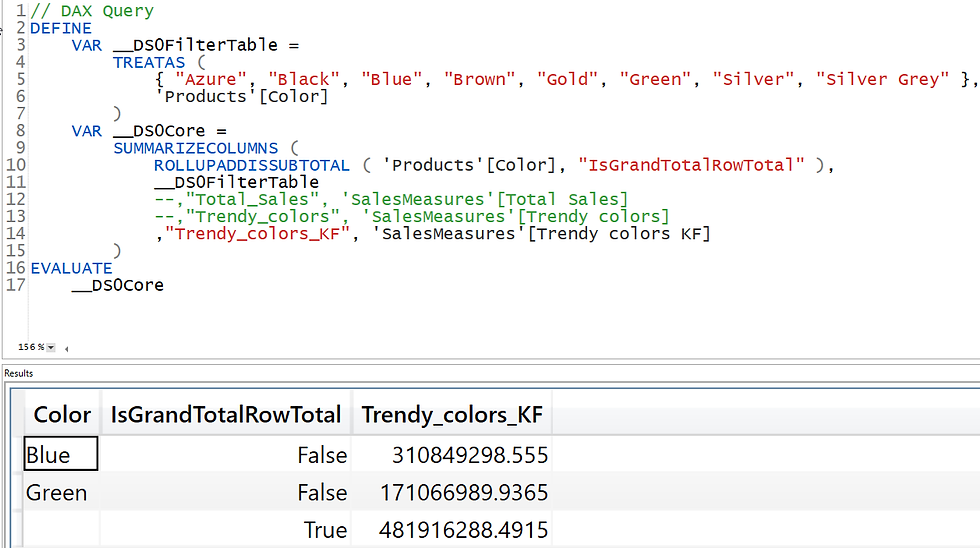Click __DS0FilterTable on line 11
This screenshot has height=548, width=980.
236,182
